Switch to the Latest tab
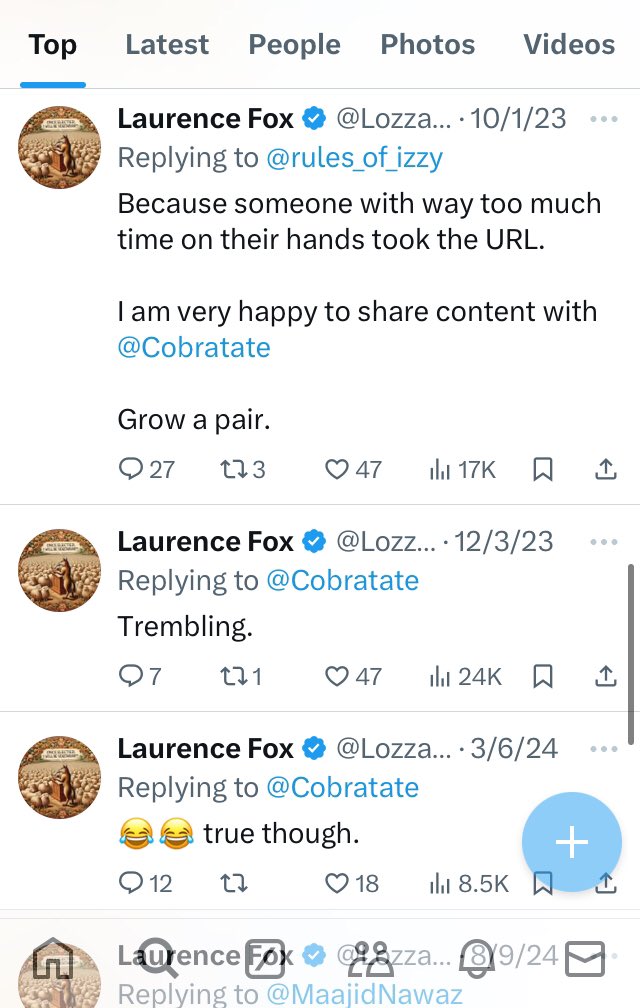640x1008 pixels. [x=167, y=45]
